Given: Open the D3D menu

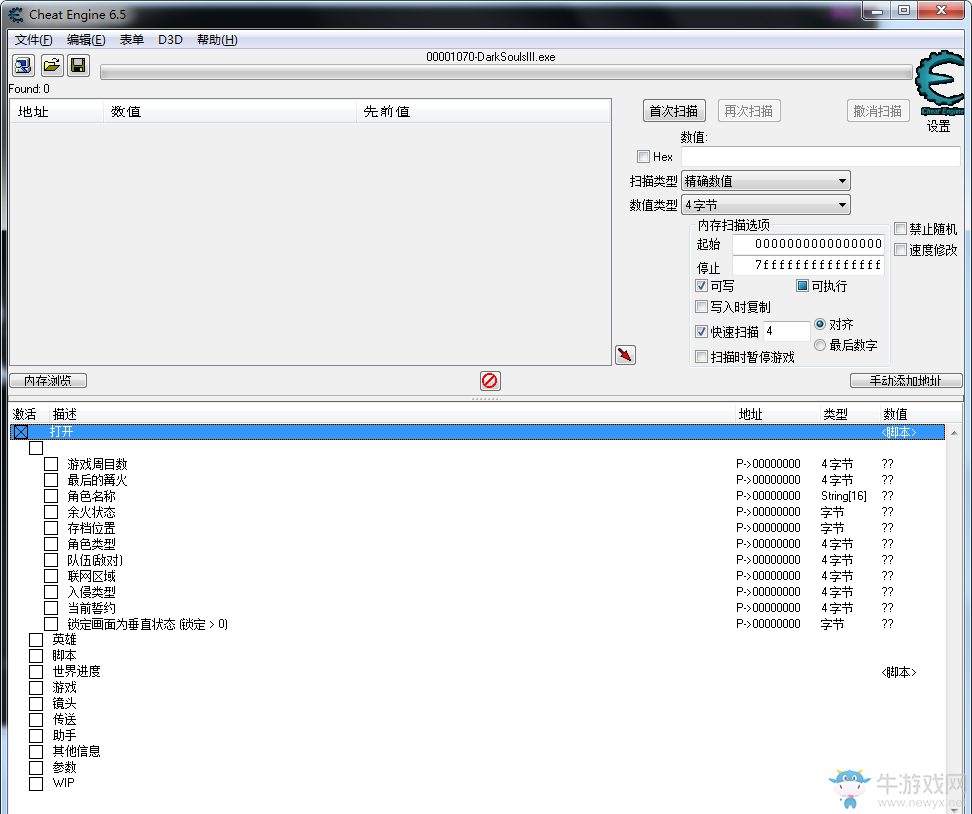Looking at the screenshot, I should click(x=170, y=40).
